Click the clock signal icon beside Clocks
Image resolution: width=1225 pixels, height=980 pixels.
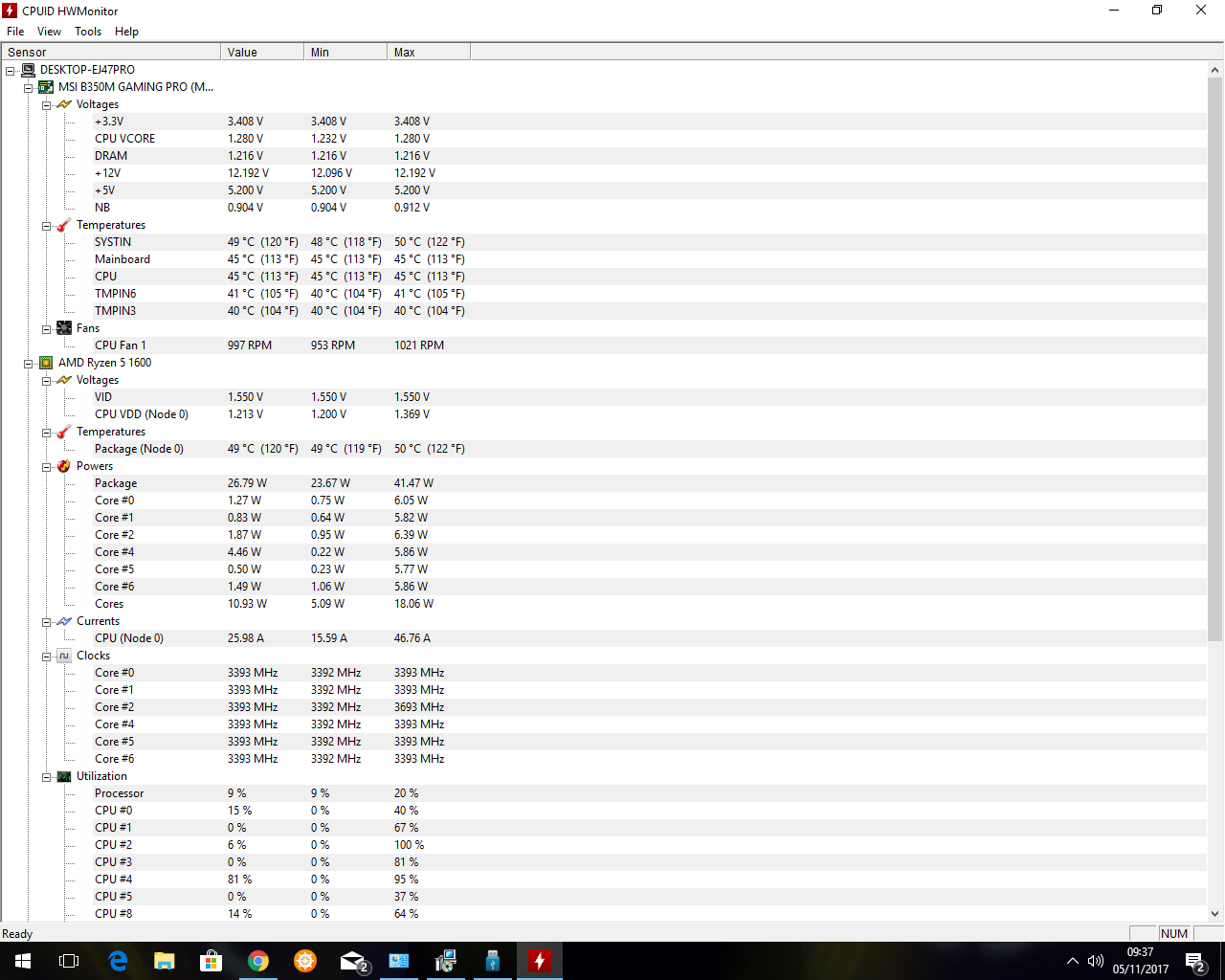[x=64, y=656]
